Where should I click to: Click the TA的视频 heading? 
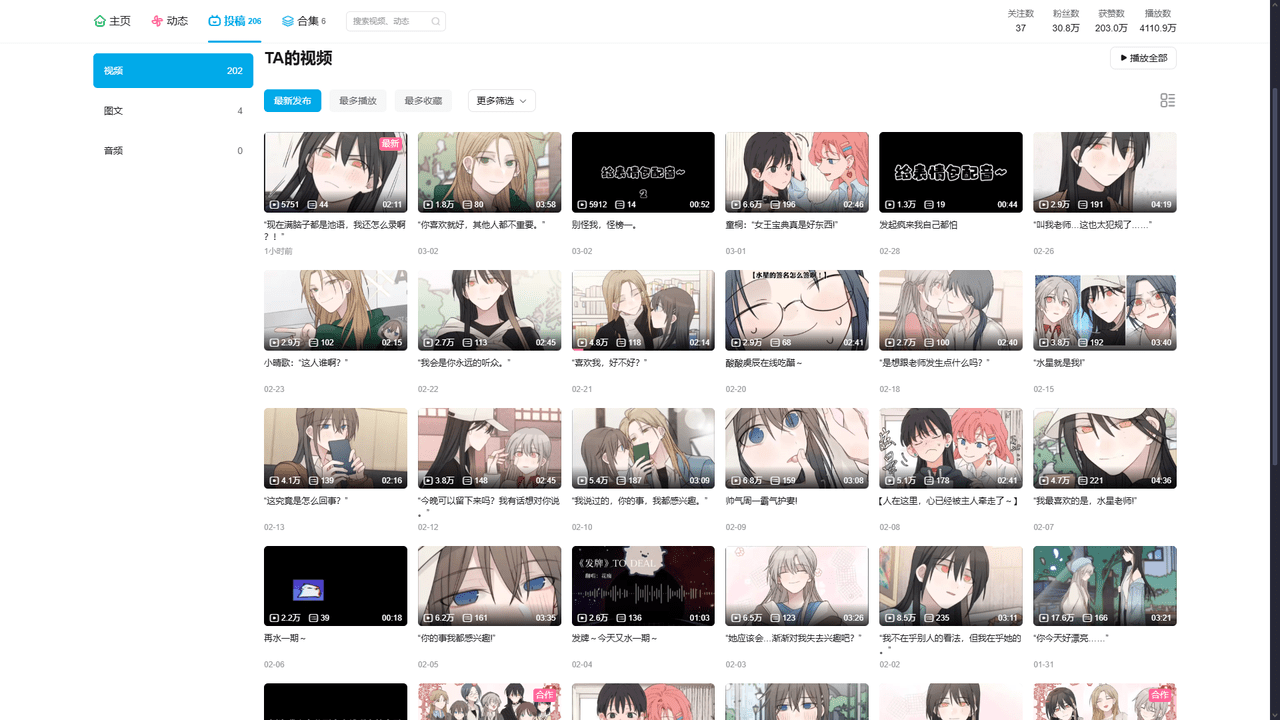click(x=298, y=58)
